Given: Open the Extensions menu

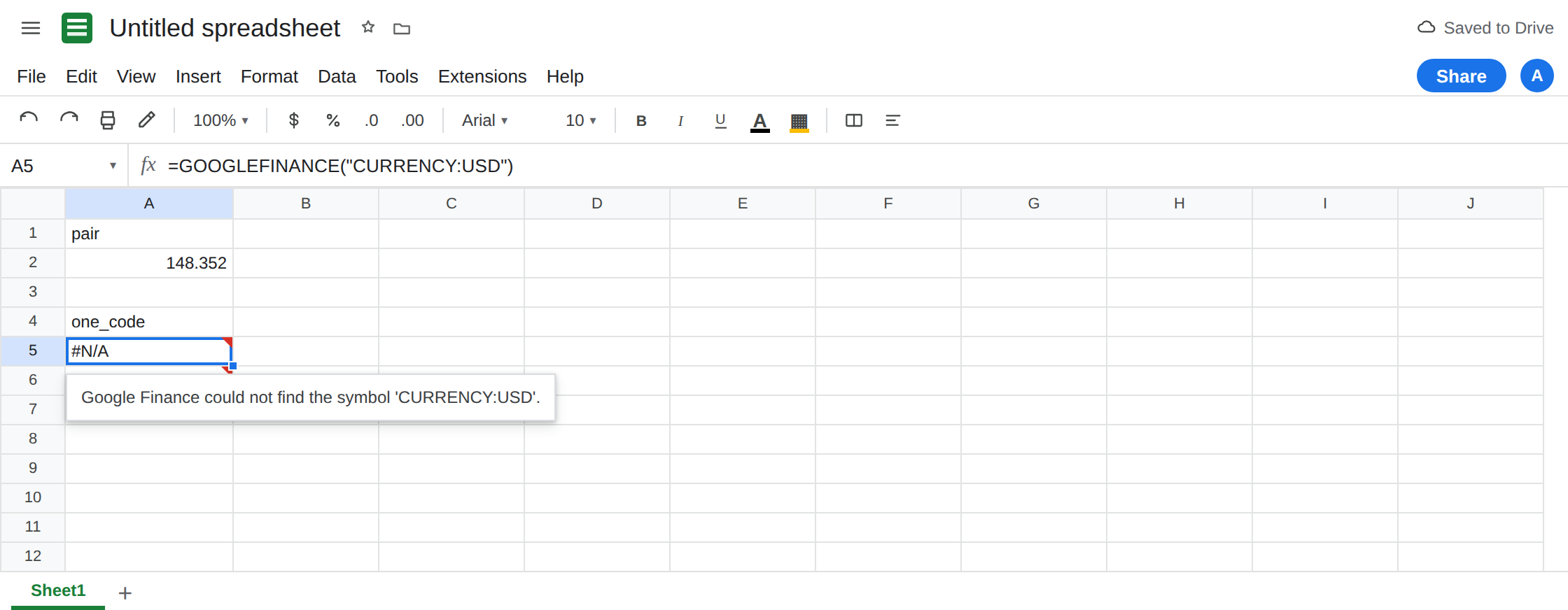Looking at the screenshot, I should (482, 76).
